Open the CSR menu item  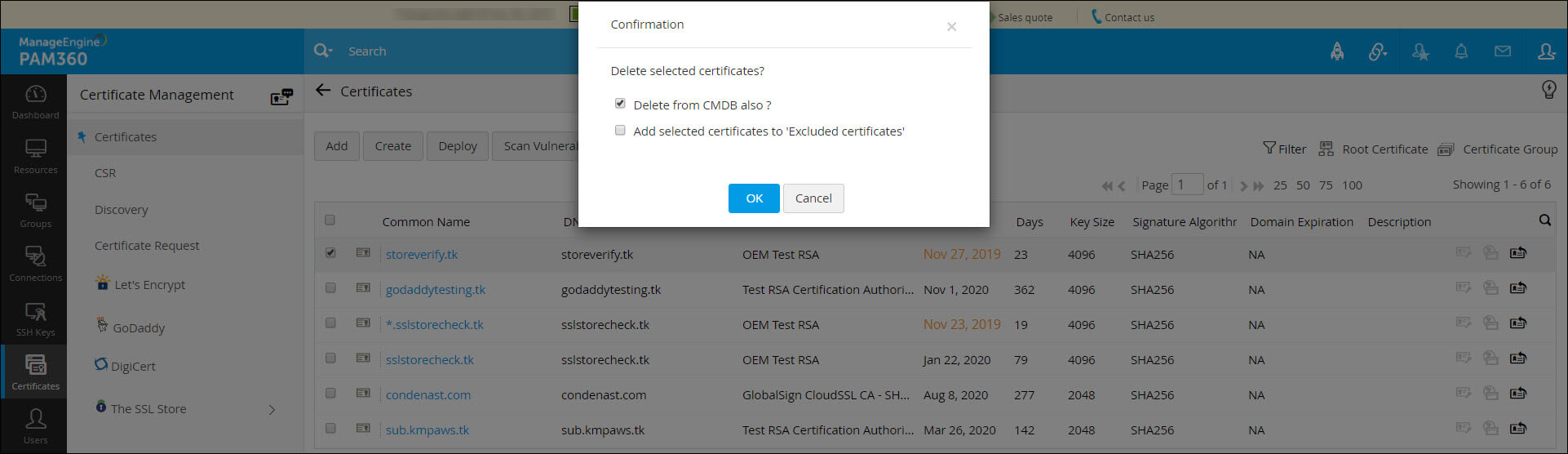(x=105, y=173)
